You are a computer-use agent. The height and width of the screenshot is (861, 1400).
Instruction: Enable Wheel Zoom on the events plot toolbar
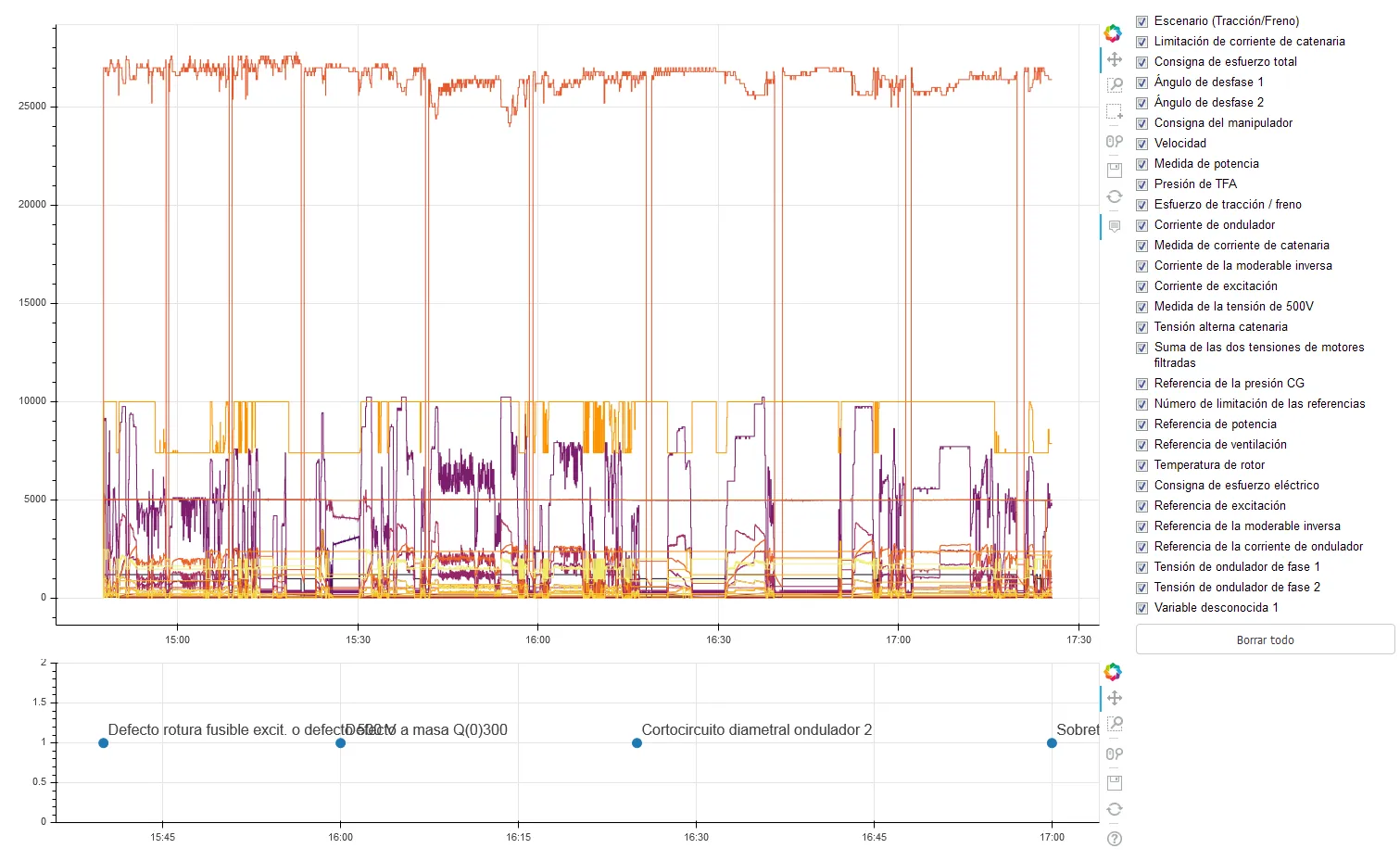click(x=1115, y=754)
